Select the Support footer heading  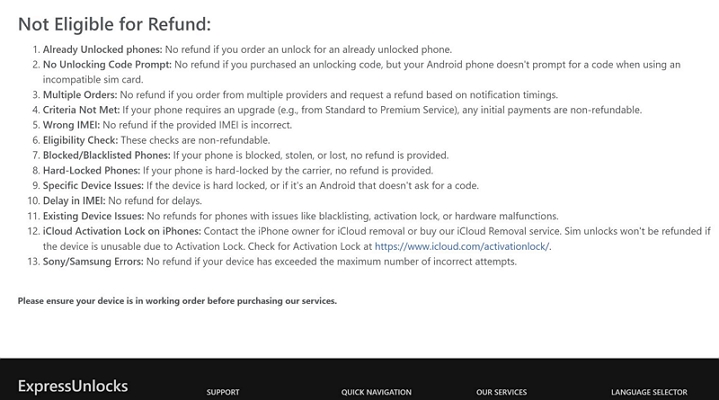pos(223,392)
